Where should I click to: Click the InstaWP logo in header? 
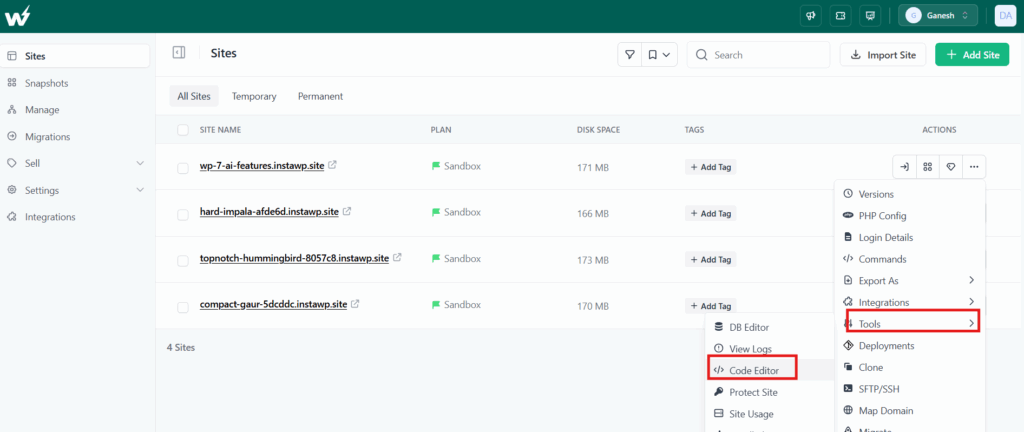click(18, 16)
